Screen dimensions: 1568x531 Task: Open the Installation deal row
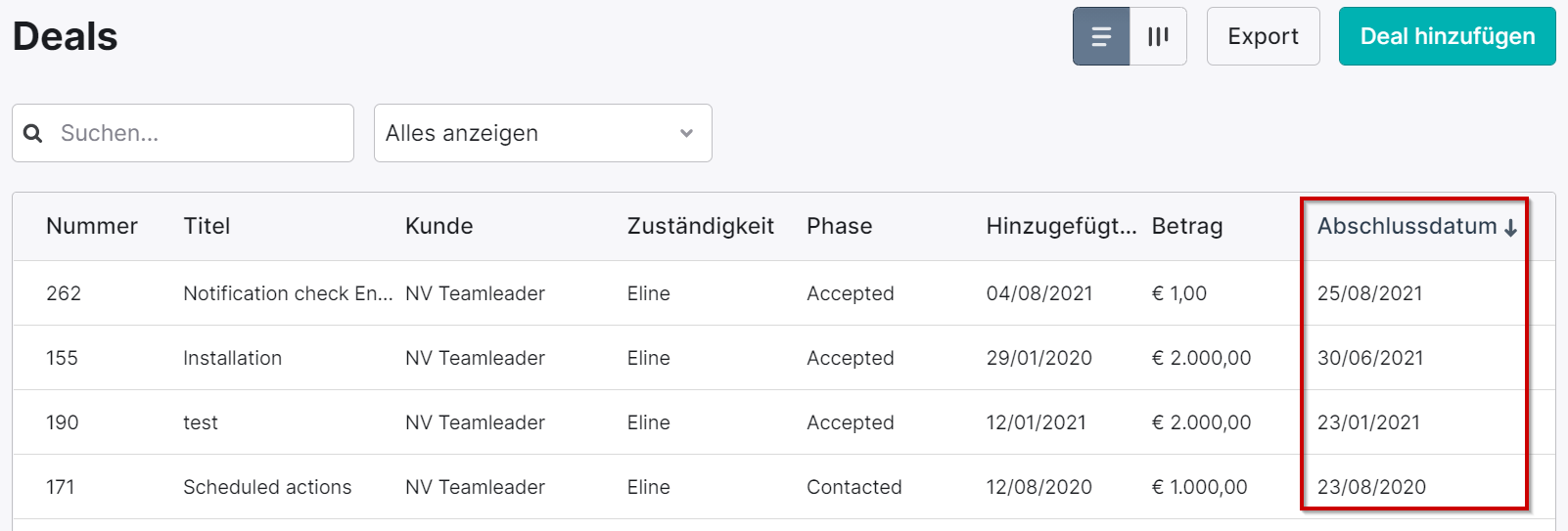click(x=783, y=358)
